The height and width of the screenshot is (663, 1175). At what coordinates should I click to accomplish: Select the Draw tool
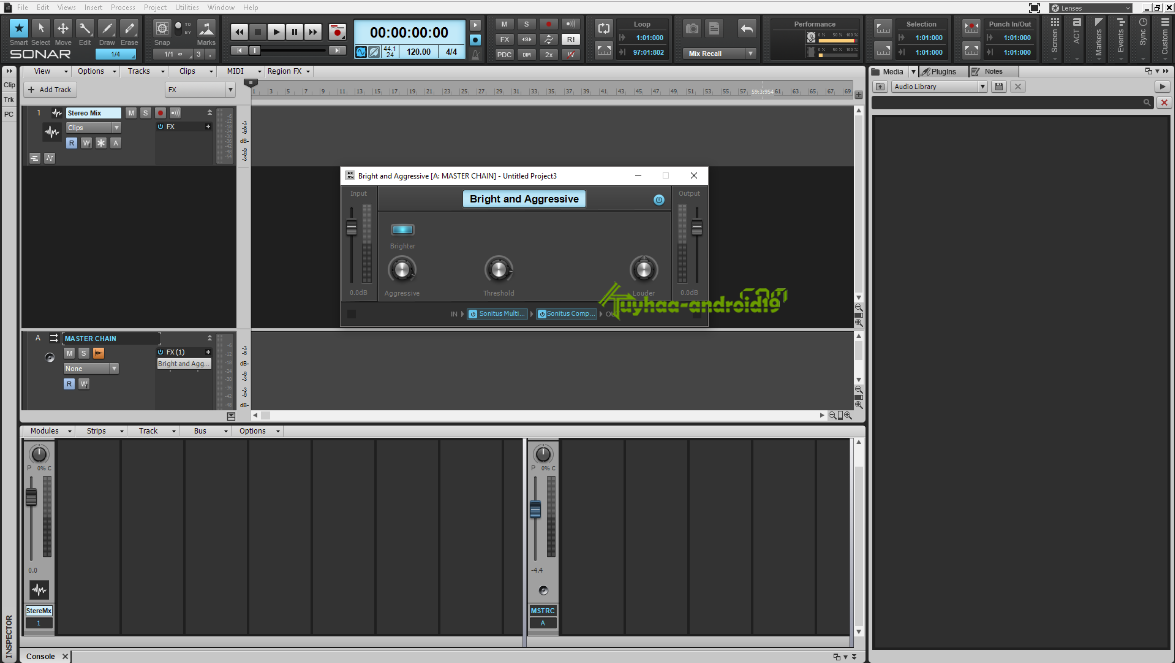[107, 28]
